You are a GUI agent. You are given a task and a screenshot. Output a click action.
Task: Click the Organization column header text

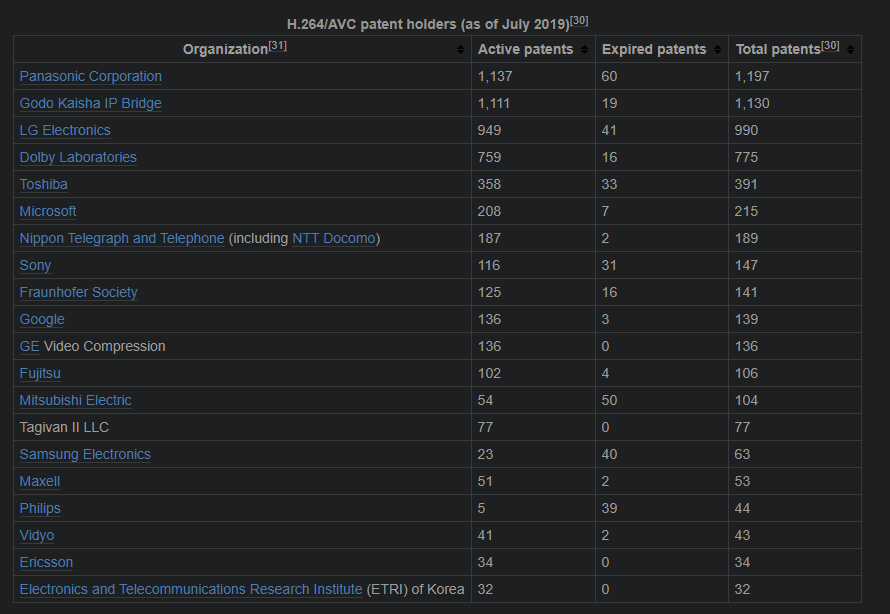tap(225, 50)
